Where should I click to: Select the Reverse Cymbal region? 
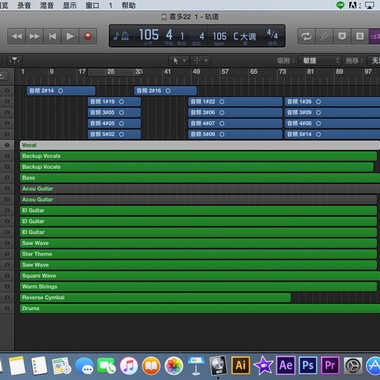[155, 298]
